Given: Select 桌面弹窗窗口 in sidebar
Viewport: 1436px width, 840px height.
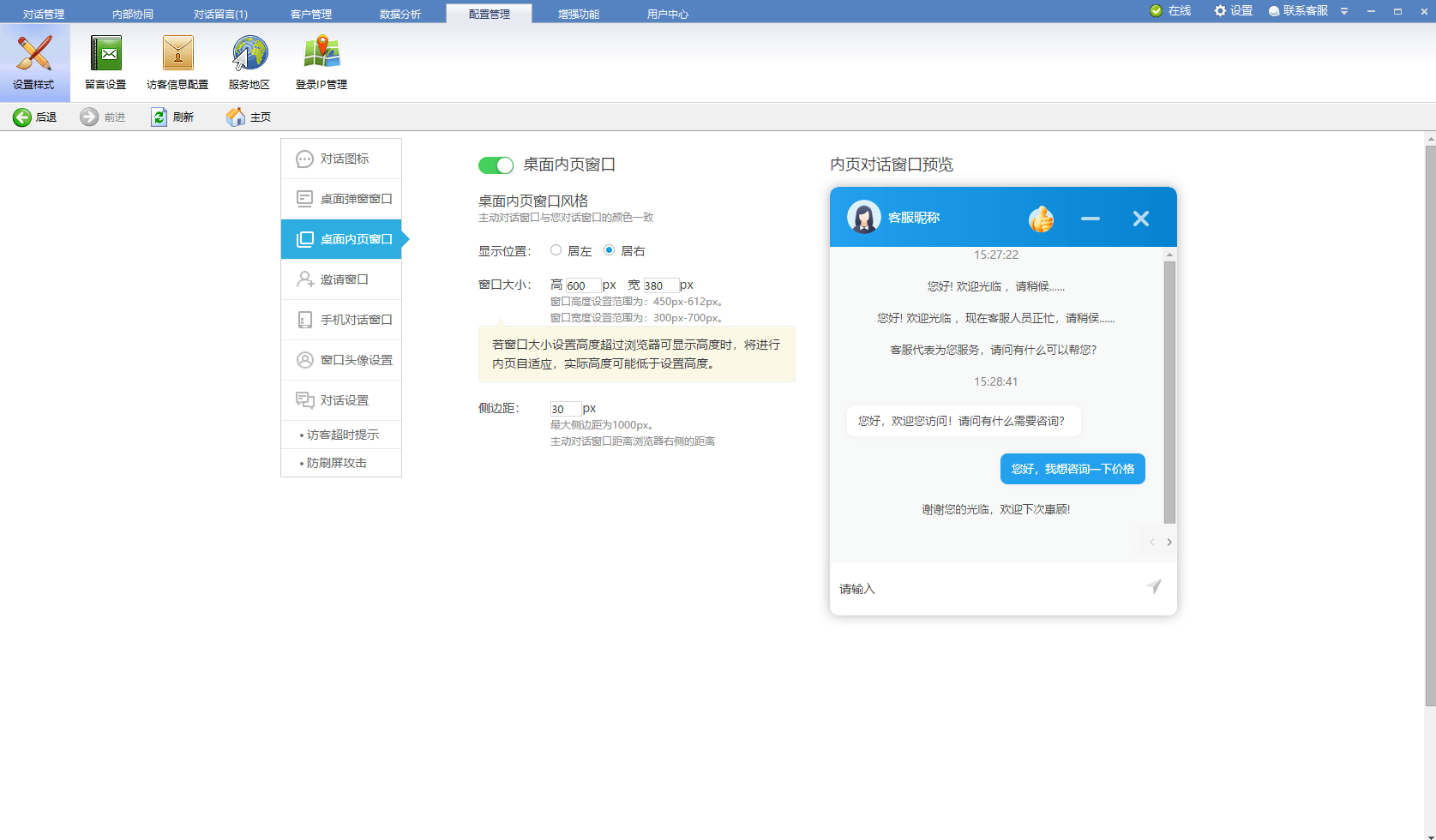Looking at the screenshot, I should click(x=341, y=199).
